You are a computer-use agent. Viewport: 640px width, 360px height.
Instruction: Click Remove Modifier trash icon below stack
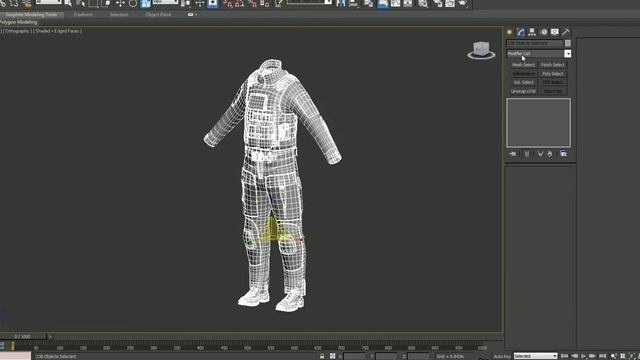point(550,154)
